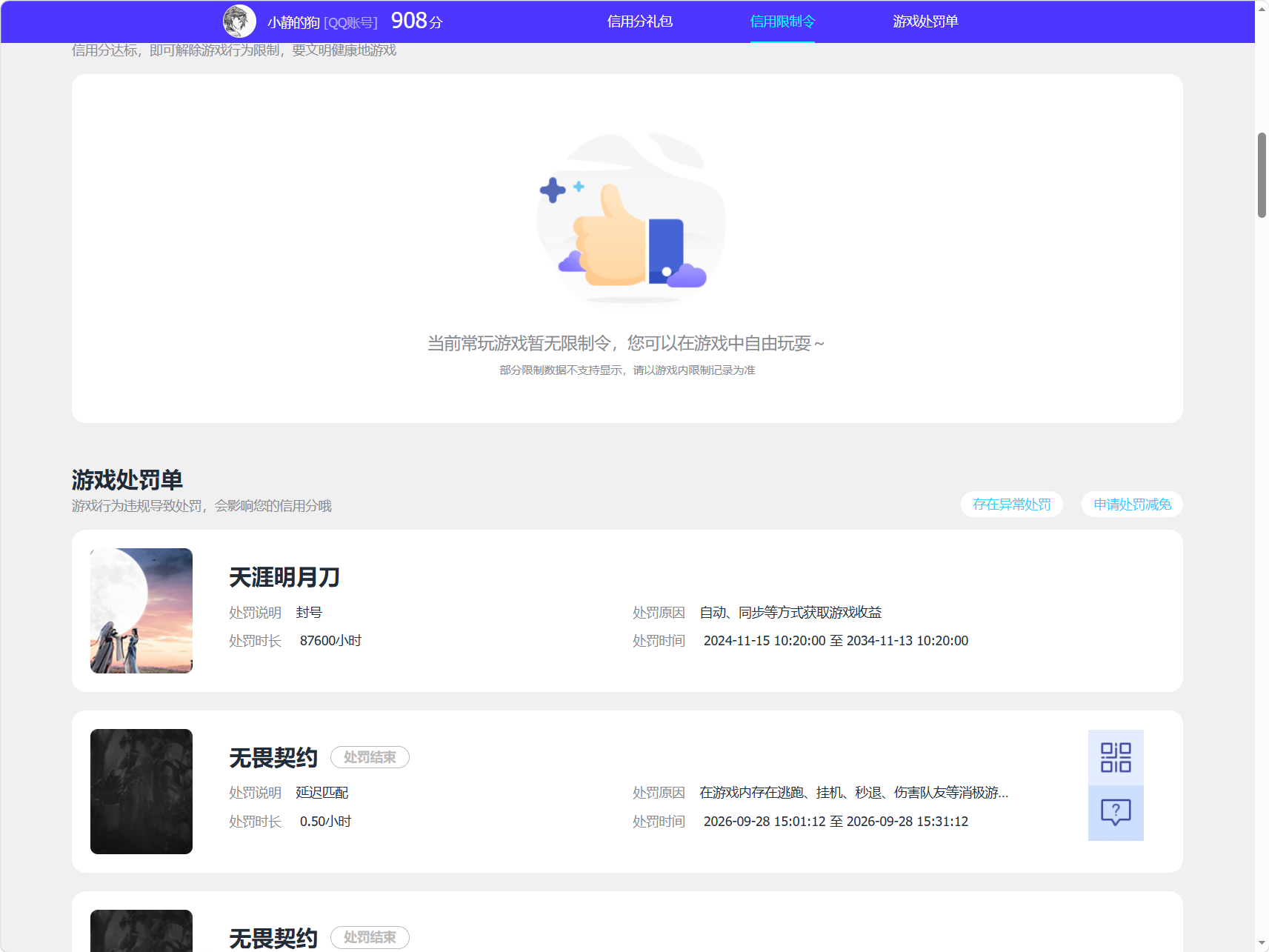Open the 无畏契约 thumbnail with 延迟匹配 penalty

pyautogui.click(x=141, y=791)
